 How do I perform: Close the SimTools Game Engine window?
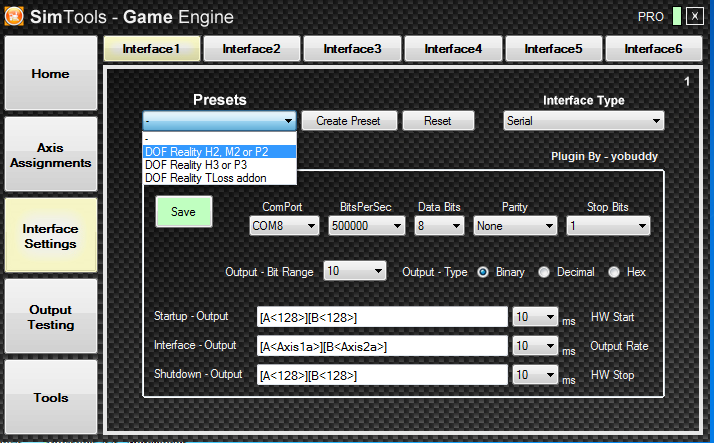695,17
